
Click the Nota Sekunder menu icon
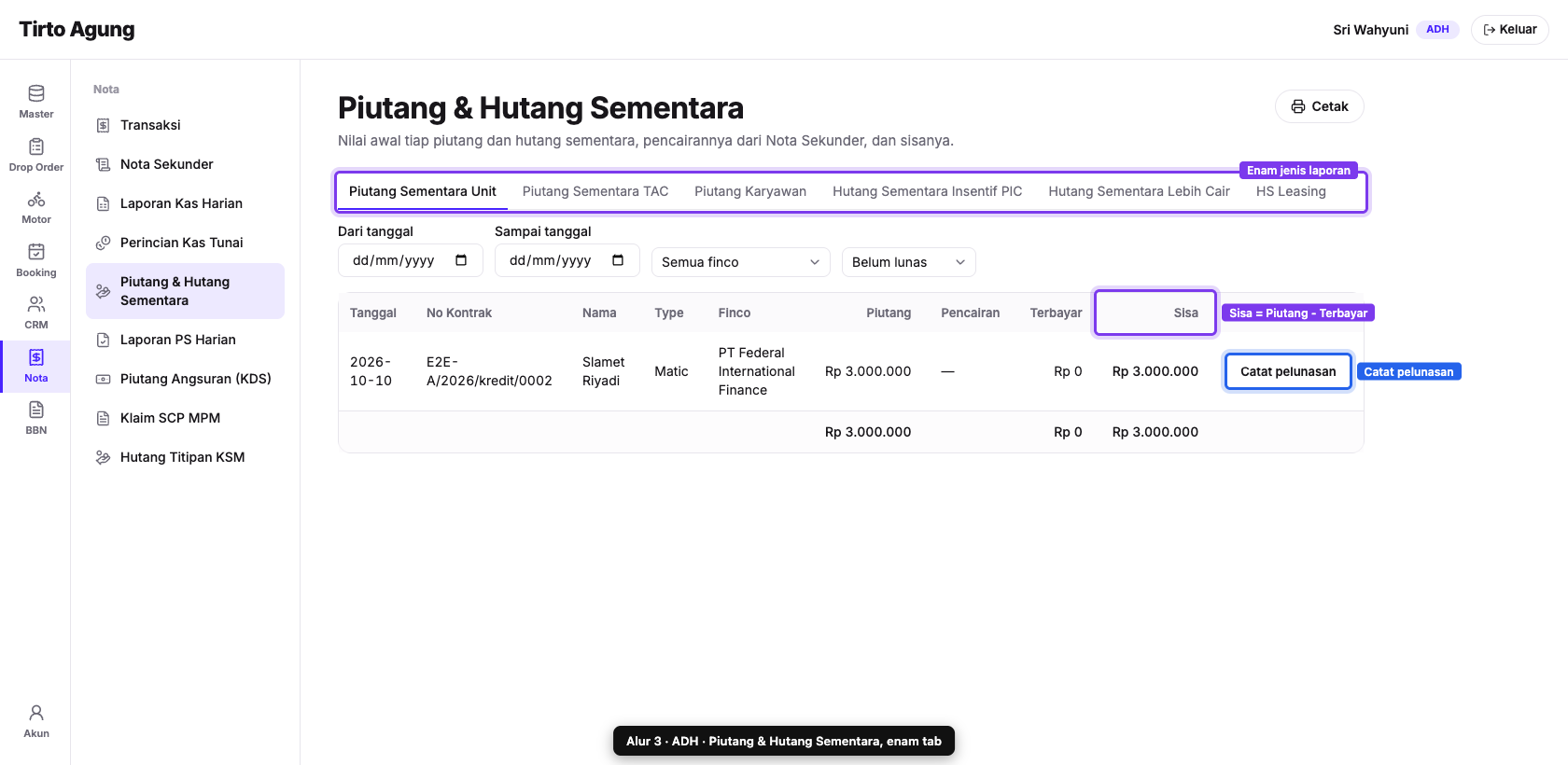tap(104, 164)
